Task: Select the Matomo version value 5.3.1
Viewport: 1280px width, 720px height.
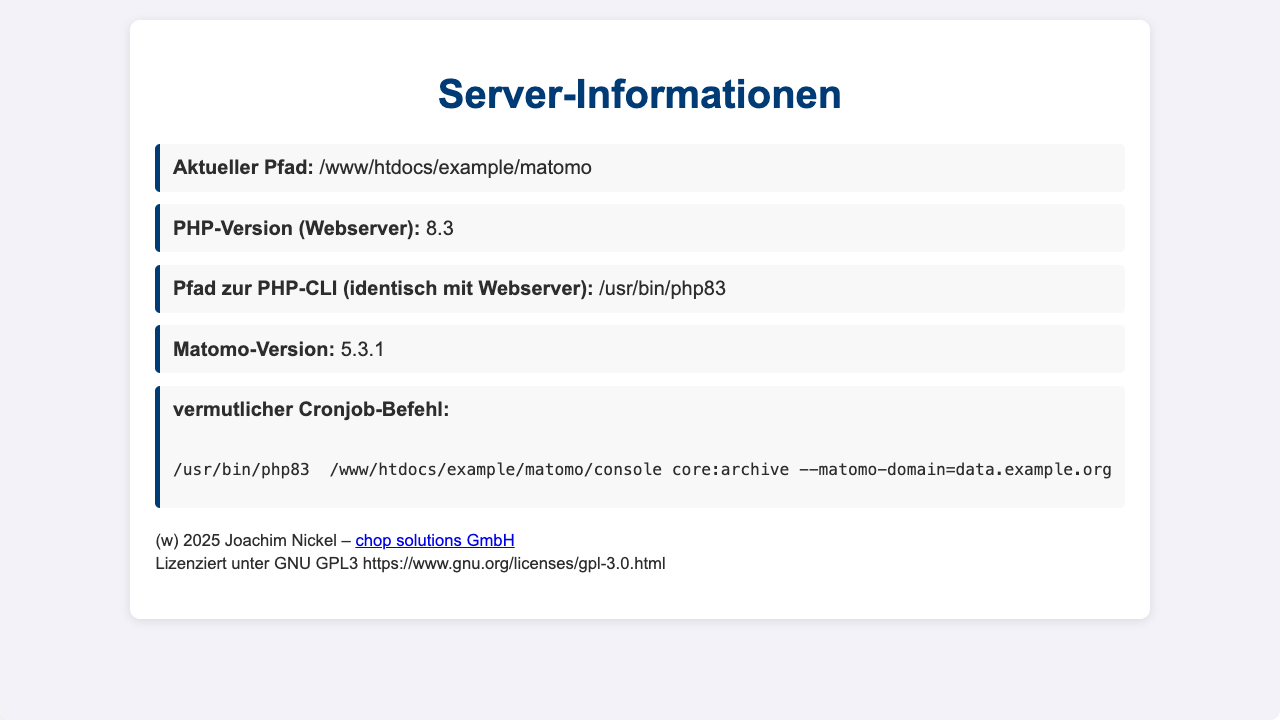Action: (363, 349)
